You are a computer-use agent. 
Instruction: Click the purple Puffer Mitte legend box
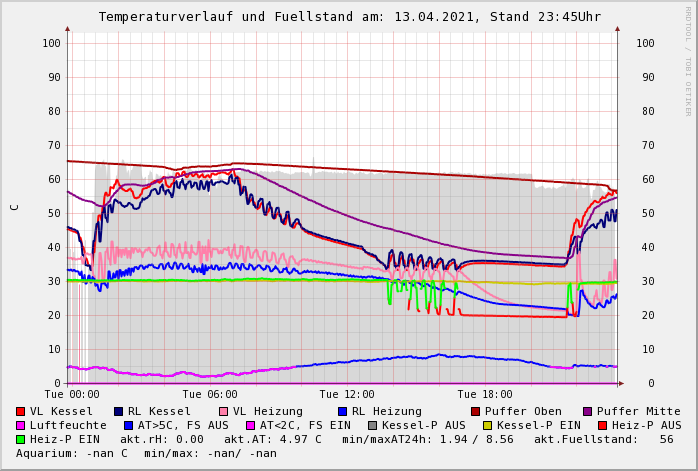[x=588, y=411]
